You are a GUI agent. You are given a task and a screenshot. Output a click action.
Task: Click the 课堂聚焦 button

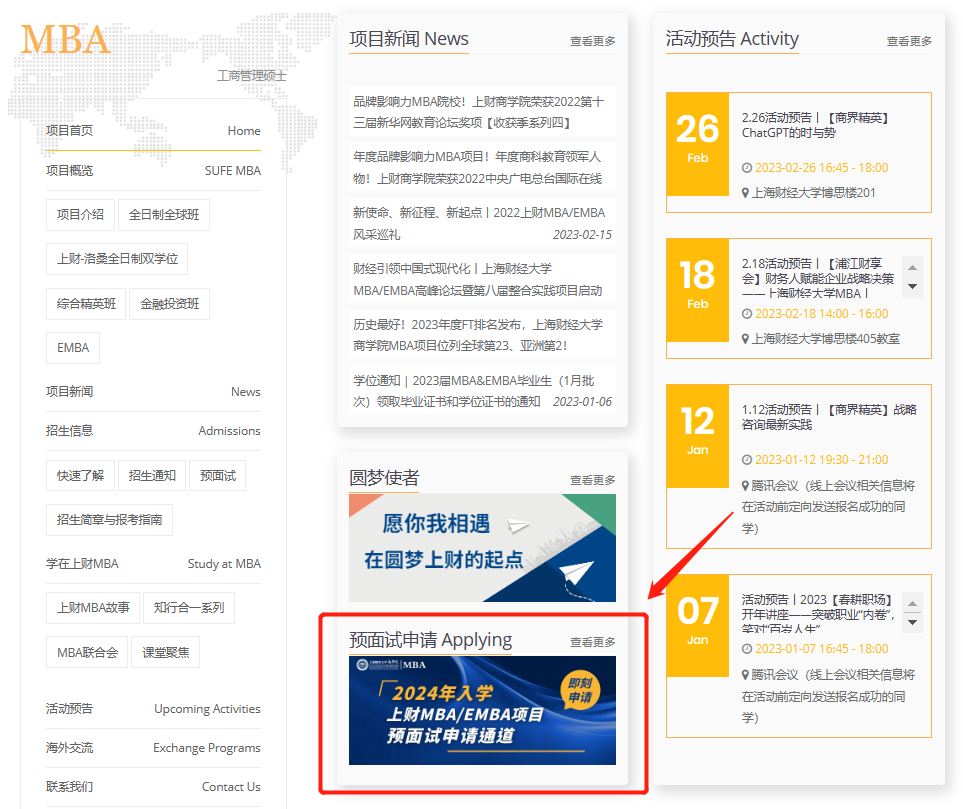166,652
